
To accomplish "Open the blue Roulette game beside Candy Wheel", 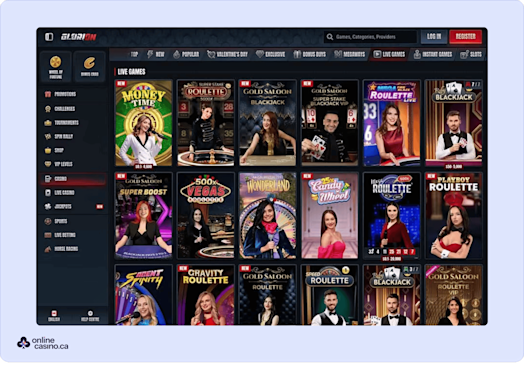I will coord(391,216).
